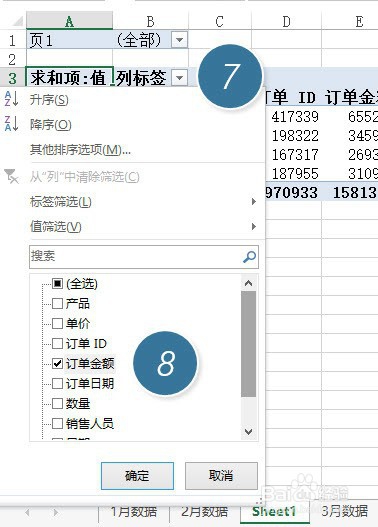Check the 销售人员 checkbox
The image size is (378, 527).
coord(57,423)
